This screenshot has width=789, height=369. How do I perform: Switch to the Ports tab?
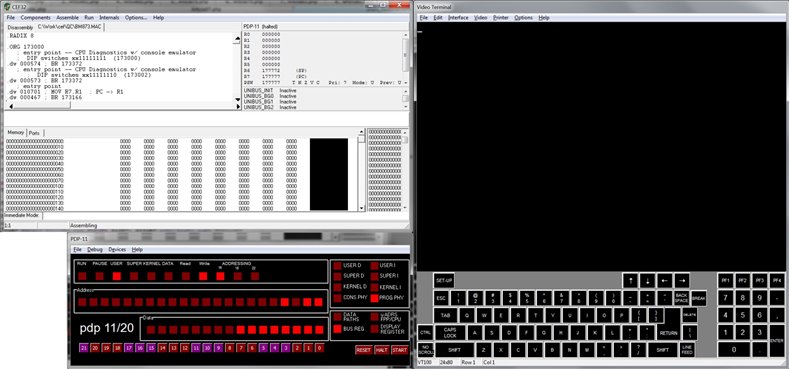pyautogui.click(x=34, y=133)
